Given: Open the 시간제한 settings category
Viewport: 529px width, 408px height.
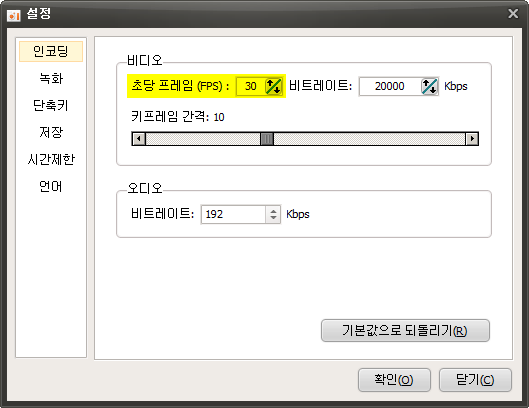Looking at the screenshot, I should point(51,159).
